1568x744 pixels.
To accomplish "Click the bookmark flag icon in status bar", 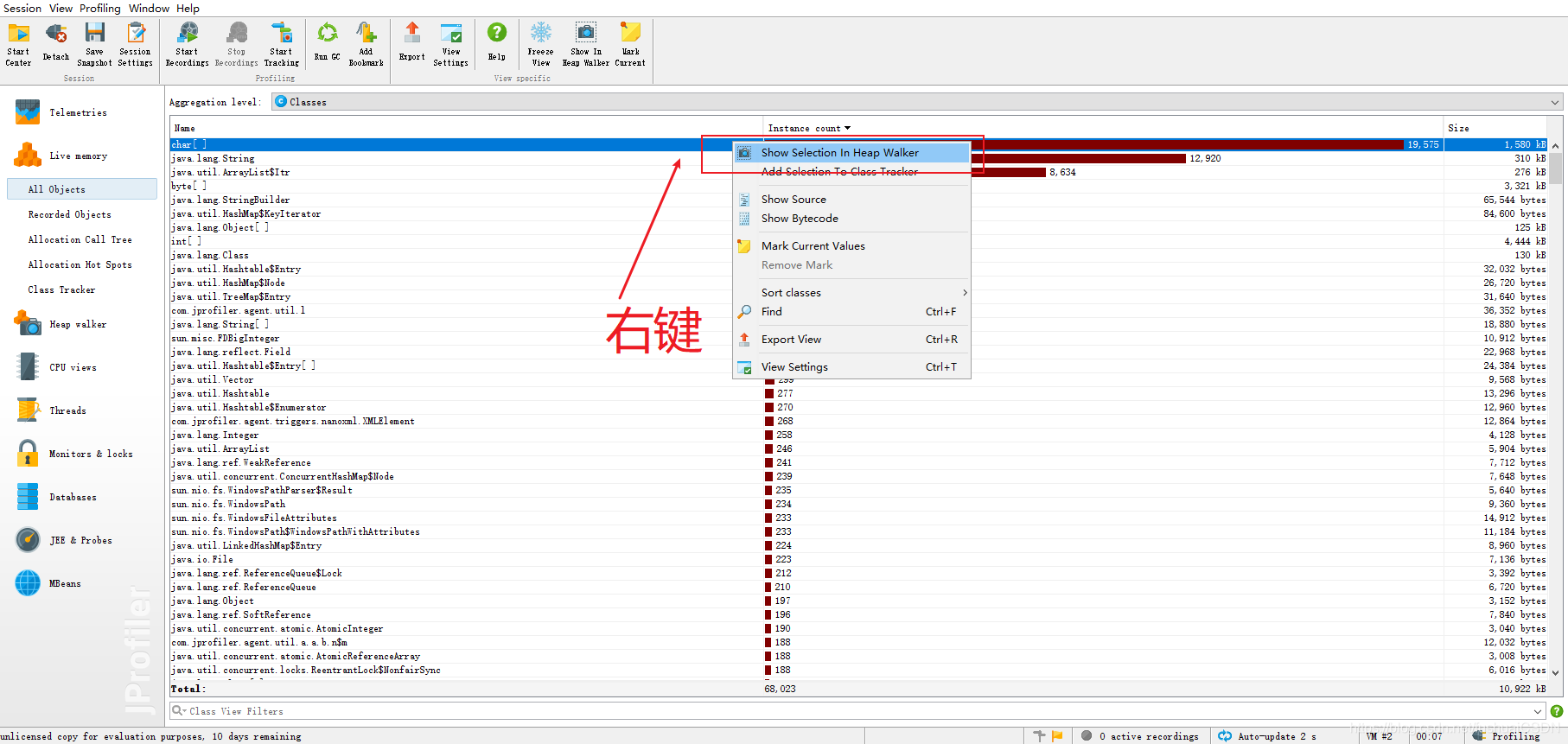I will point(1057,736).
